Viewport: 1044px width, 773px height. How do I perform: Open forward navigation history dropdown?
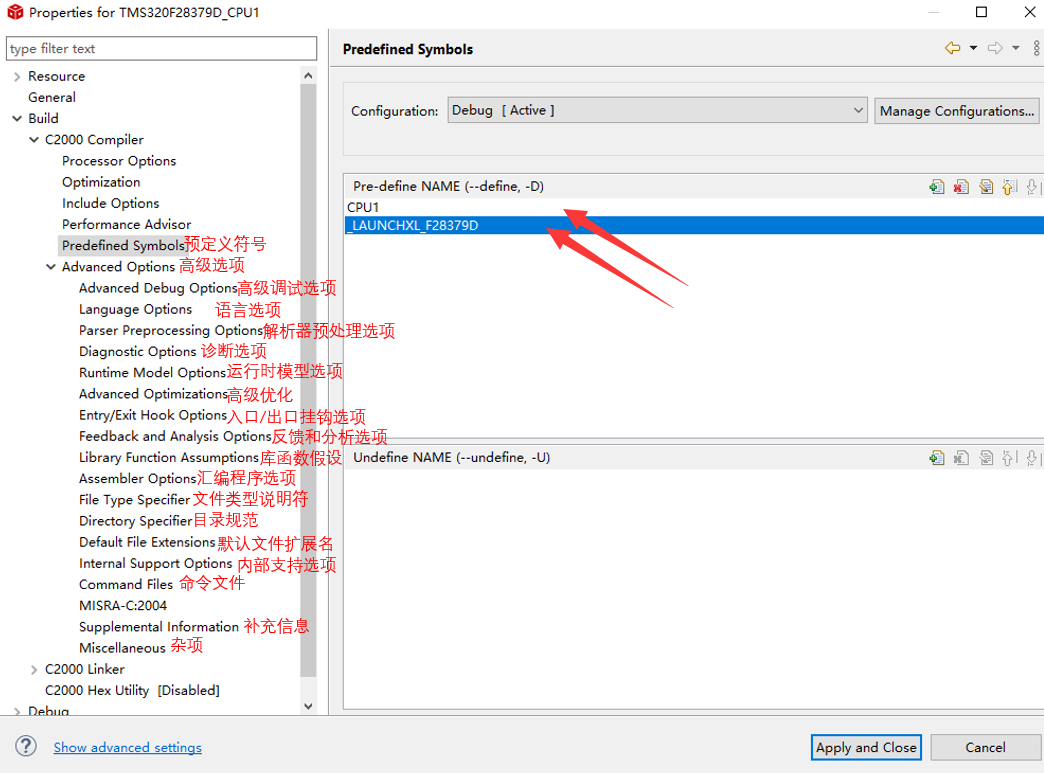click(1015, 48)
